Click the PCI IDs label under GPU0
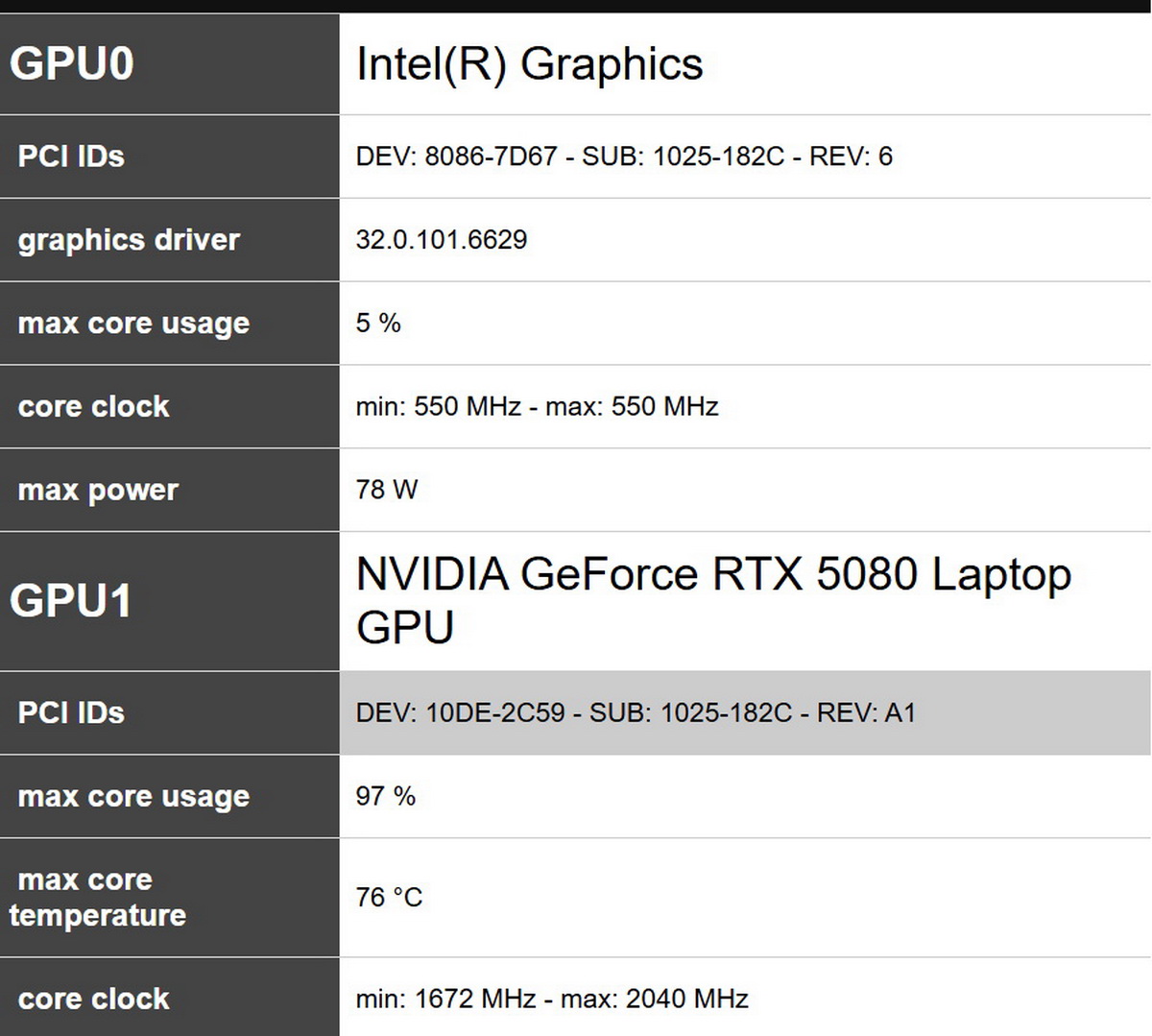Screen dimensions: 1152x1036 coord(71,157)
